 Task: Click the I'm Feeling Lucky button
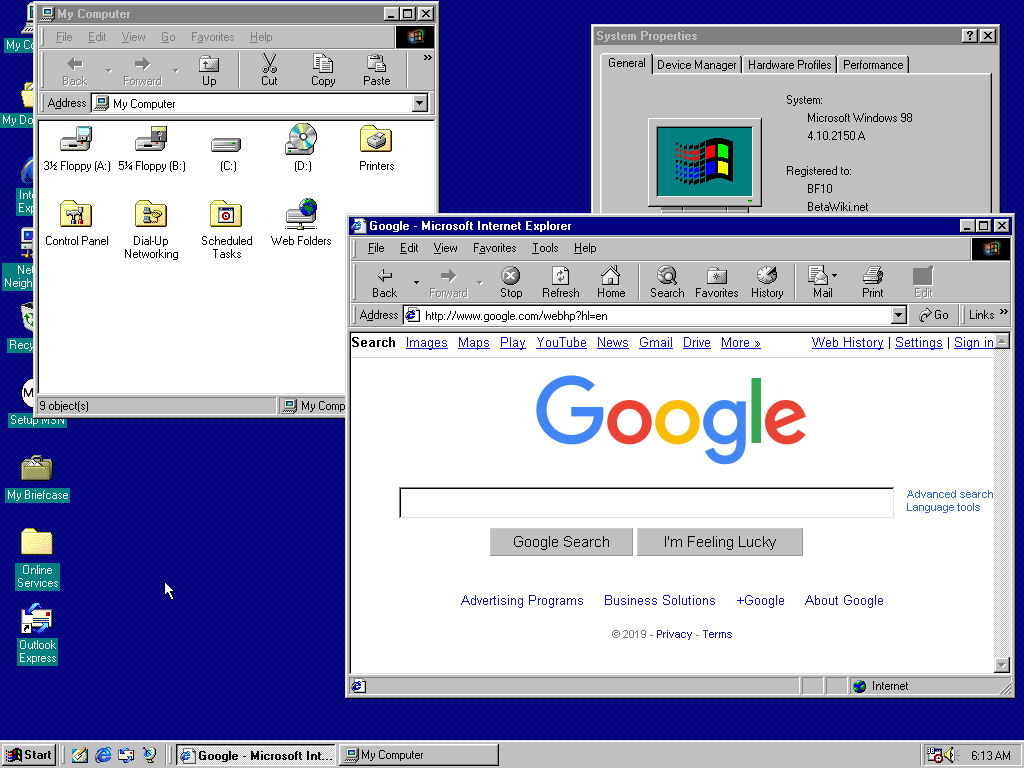(x=719, y=542)
